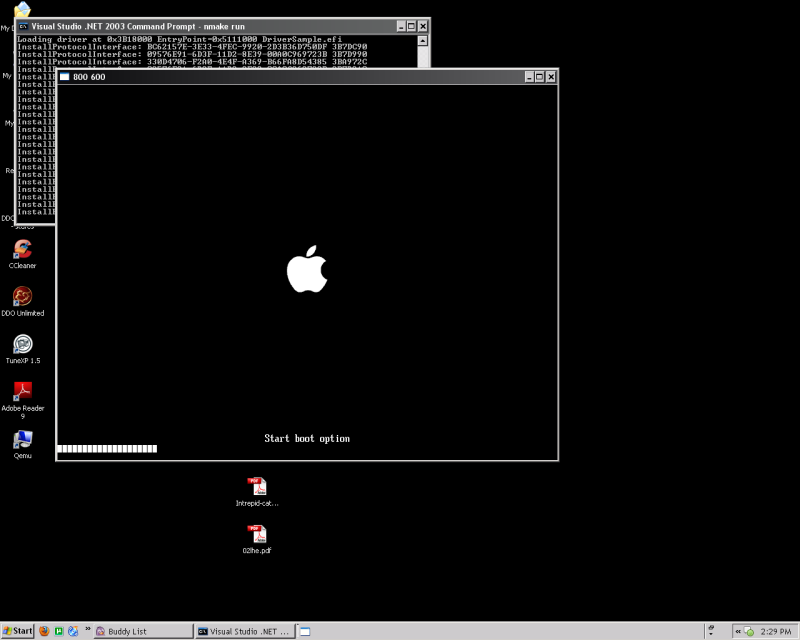Expand hidden system tray icons
This screenshot has height=640, width=800.
point(737,631)
